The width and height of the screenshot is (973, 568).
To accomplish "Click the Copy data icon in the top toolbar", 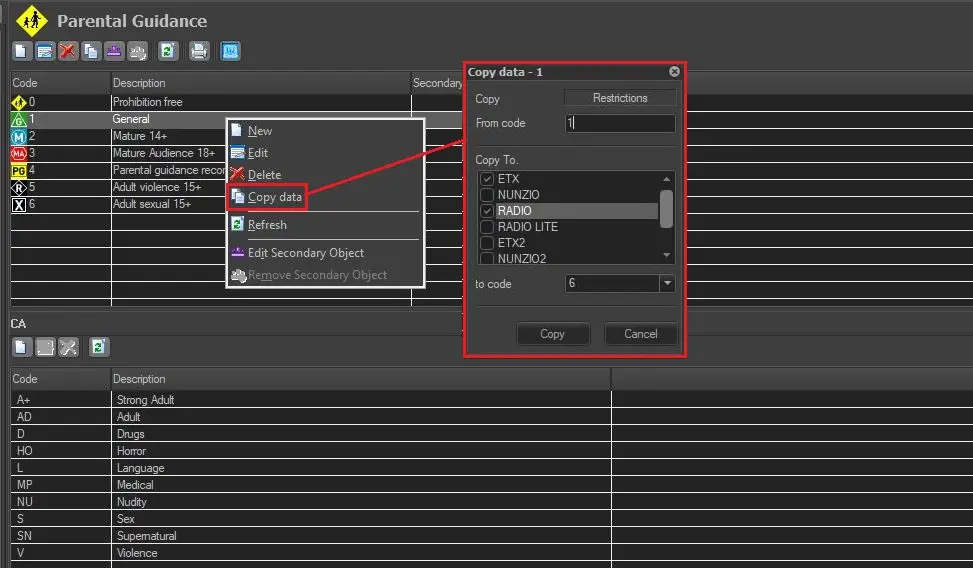I will 91,51.
